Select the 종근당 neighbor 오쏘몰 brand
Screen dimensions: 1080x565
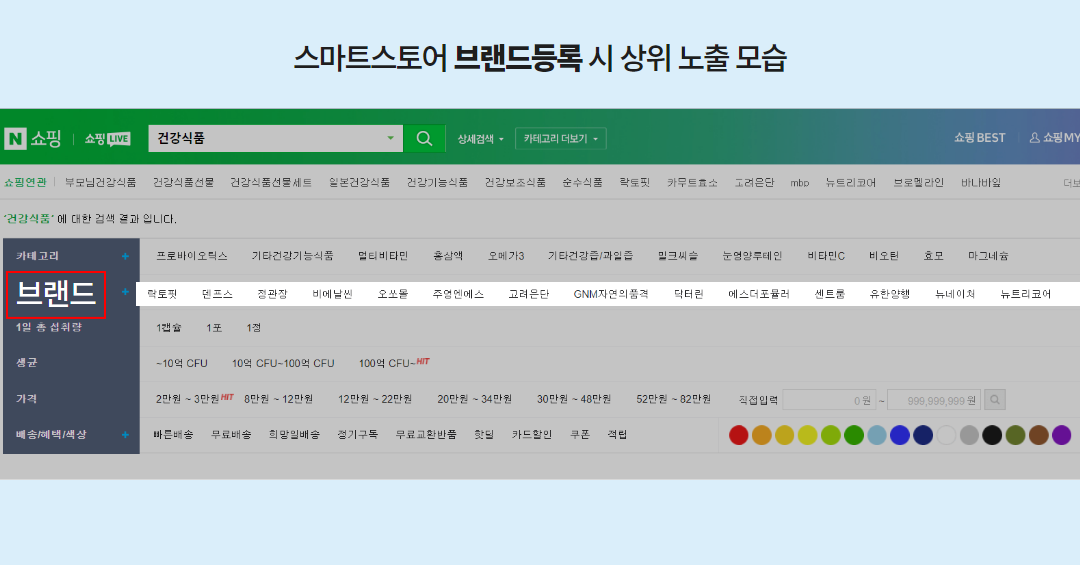393,294
